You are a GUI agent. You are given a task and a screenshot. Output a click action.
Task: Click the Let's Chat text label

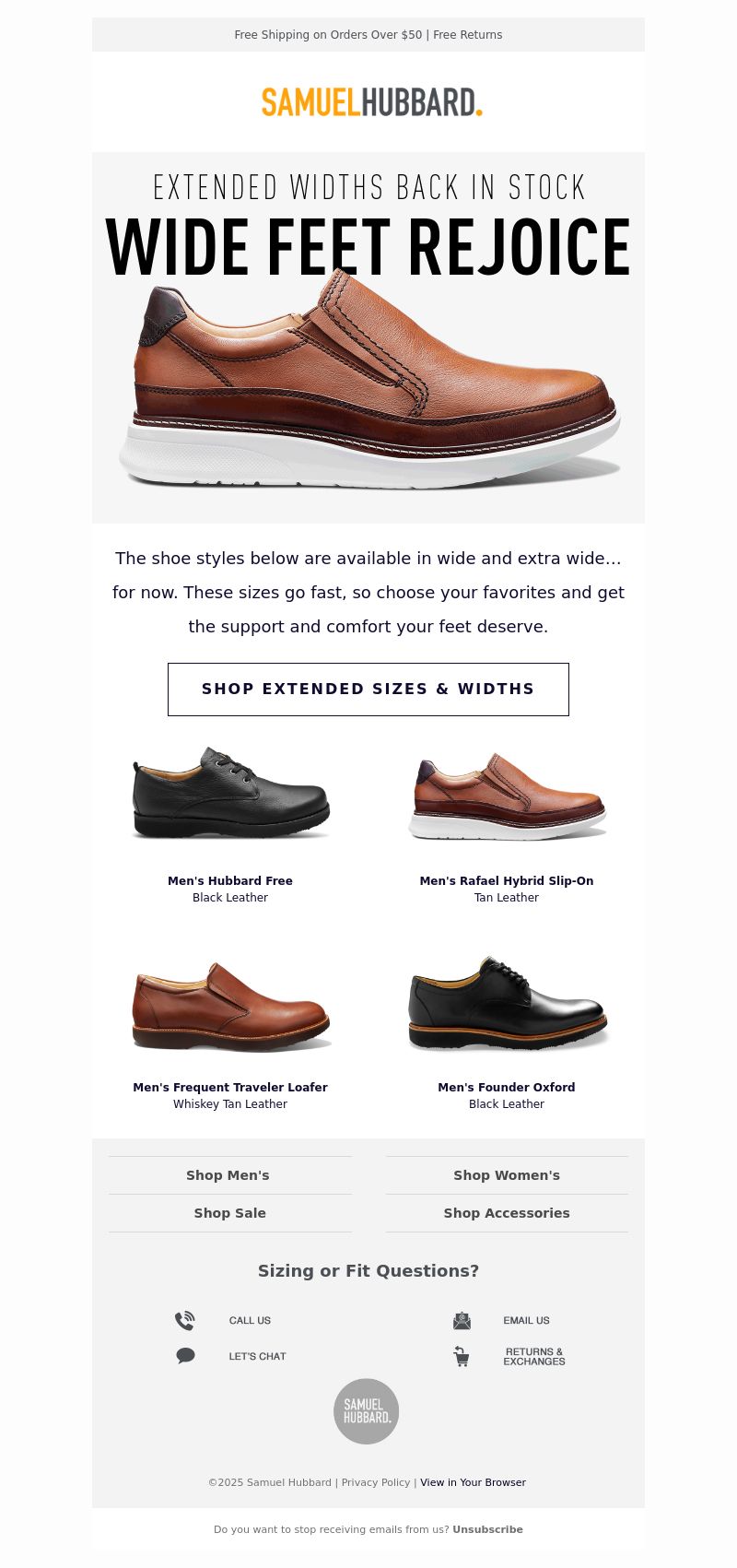257,1356
